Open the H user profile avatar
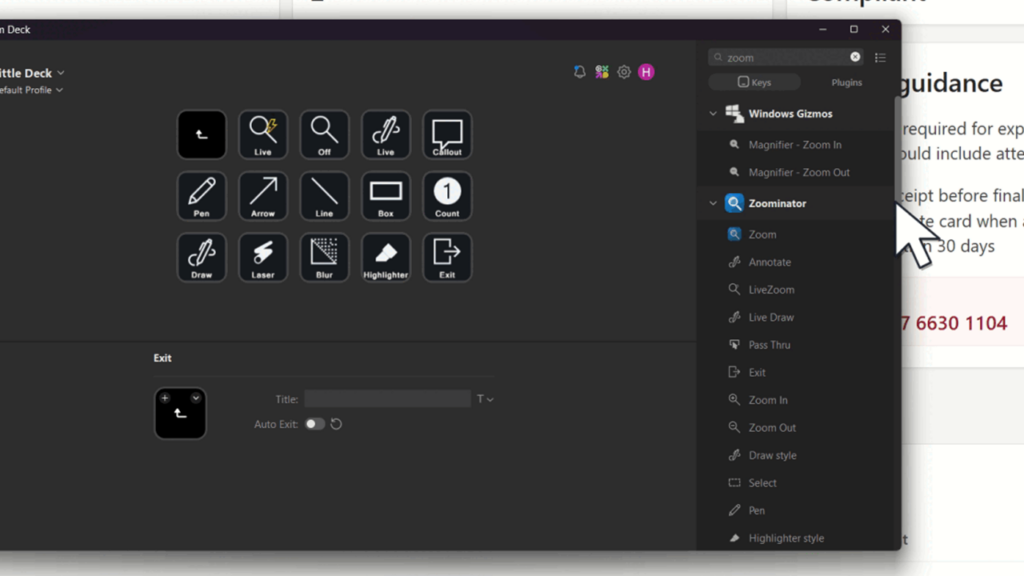1024x576 pixels. [646, 72]
